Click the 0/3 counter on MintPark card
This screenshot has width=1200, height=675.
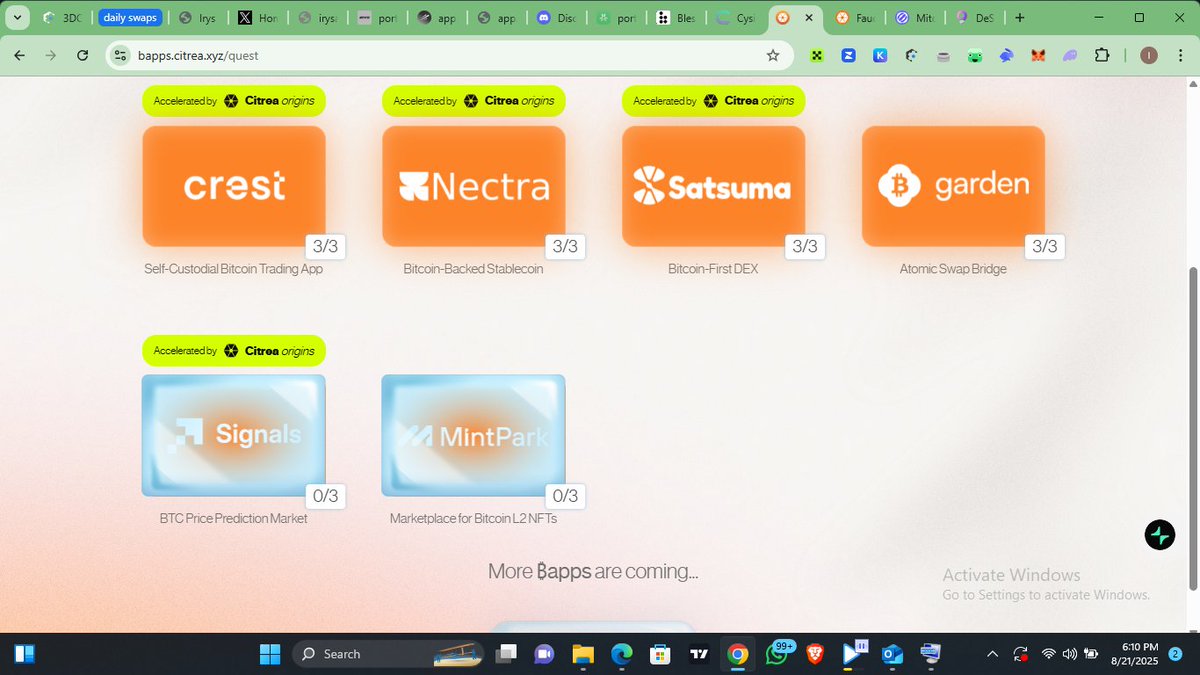point(565,495)
